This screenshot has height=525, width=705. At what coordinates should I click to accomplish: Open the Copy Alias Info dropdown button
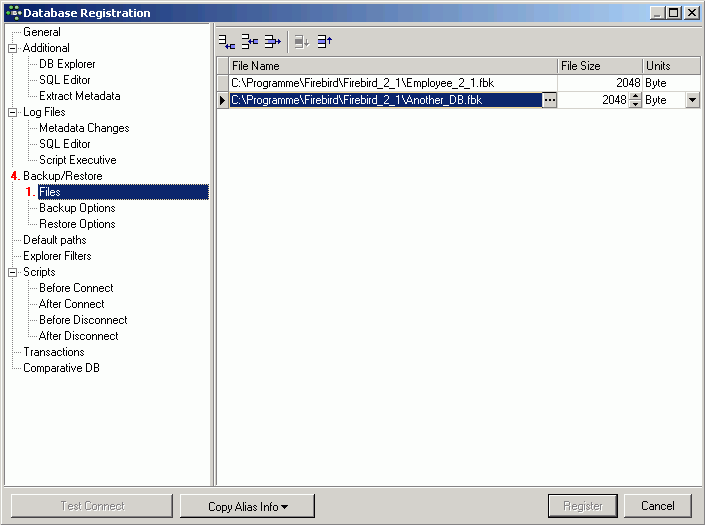(x=247, y=506)
